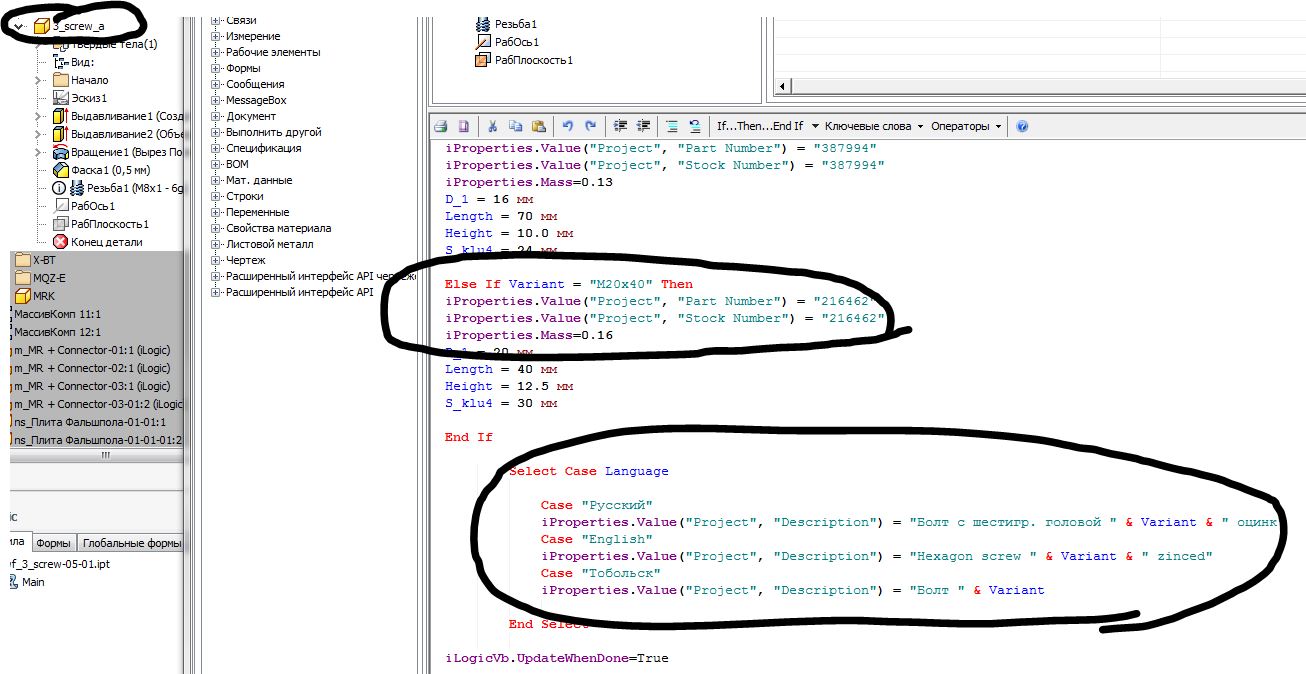Click the Undo icon in the iLogic editor
This screenshot has height=674, width=1306.
[x=570, y=125]
